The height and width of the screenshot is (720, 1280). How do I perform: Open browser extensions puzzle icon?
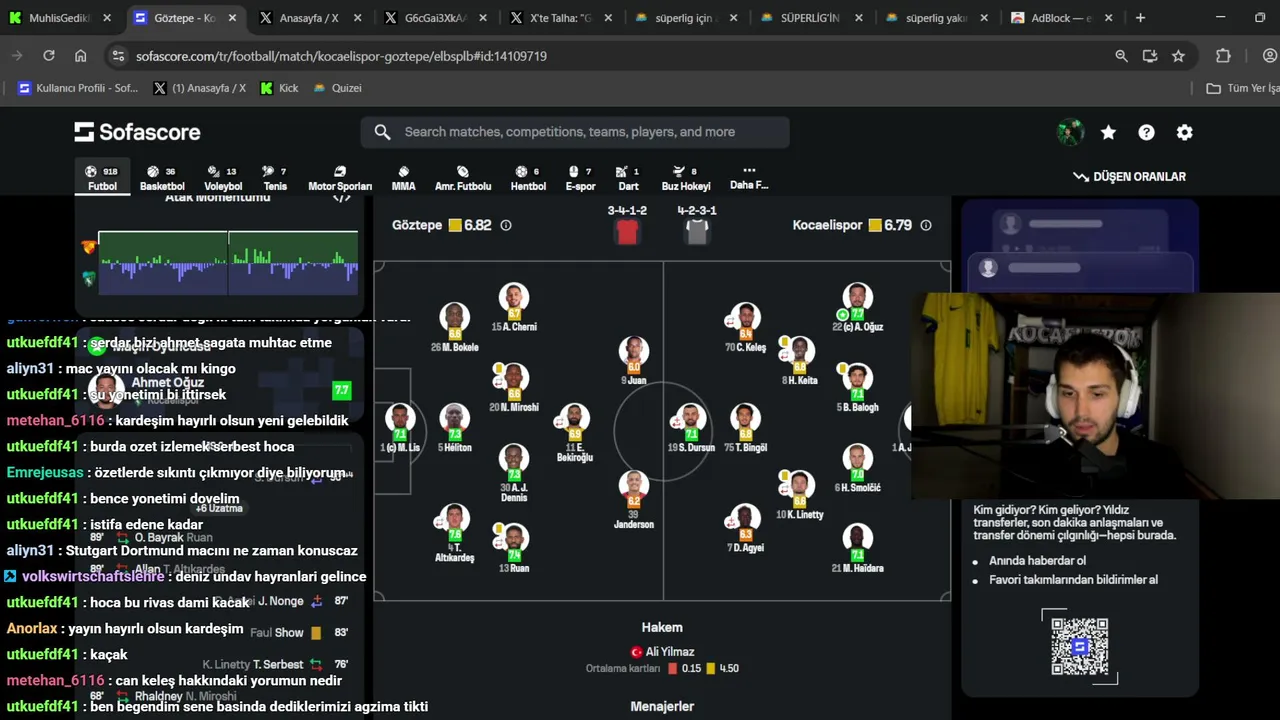coord(1223,56)
